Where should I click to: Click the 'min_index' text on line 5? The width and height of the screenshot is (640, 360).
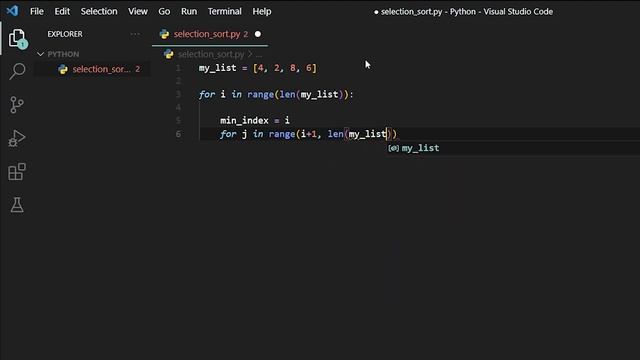point(244,121)
